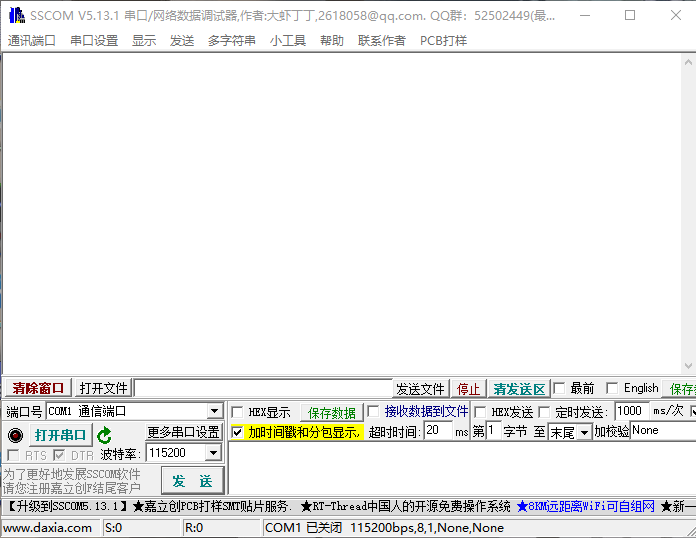Maximize the SSCOM window
The height and width of the screenshot is (538, 696).
point(630,16)
